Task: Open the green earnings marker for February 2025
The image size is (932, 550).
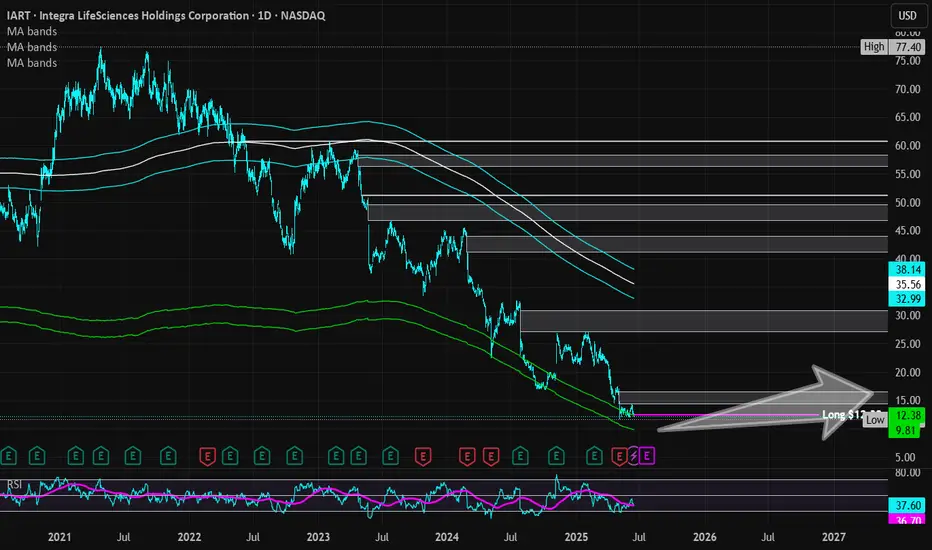Action: [594, 456]
